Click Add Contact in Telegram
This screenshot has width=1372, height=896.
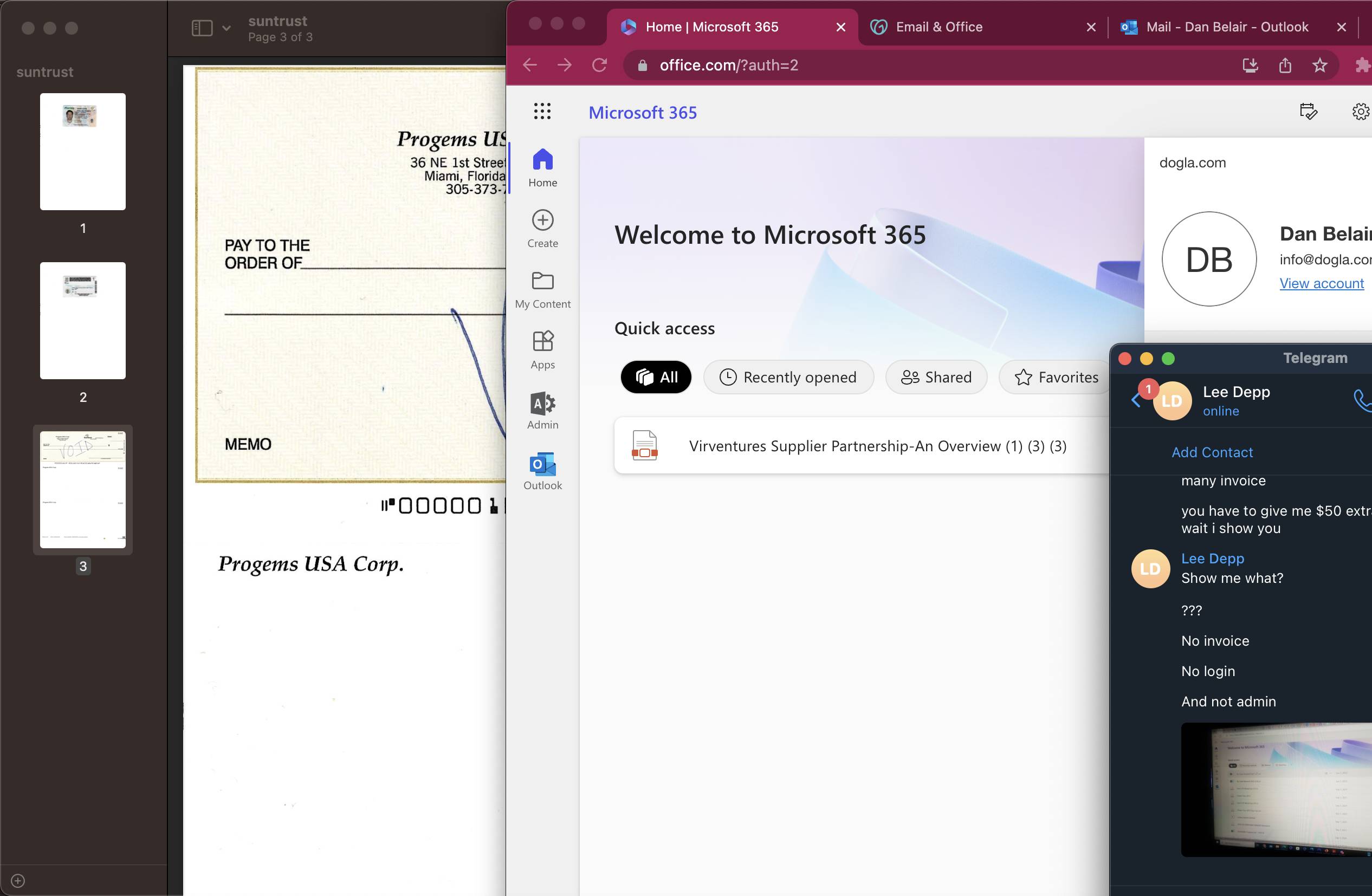click(x=1212, y=452)
